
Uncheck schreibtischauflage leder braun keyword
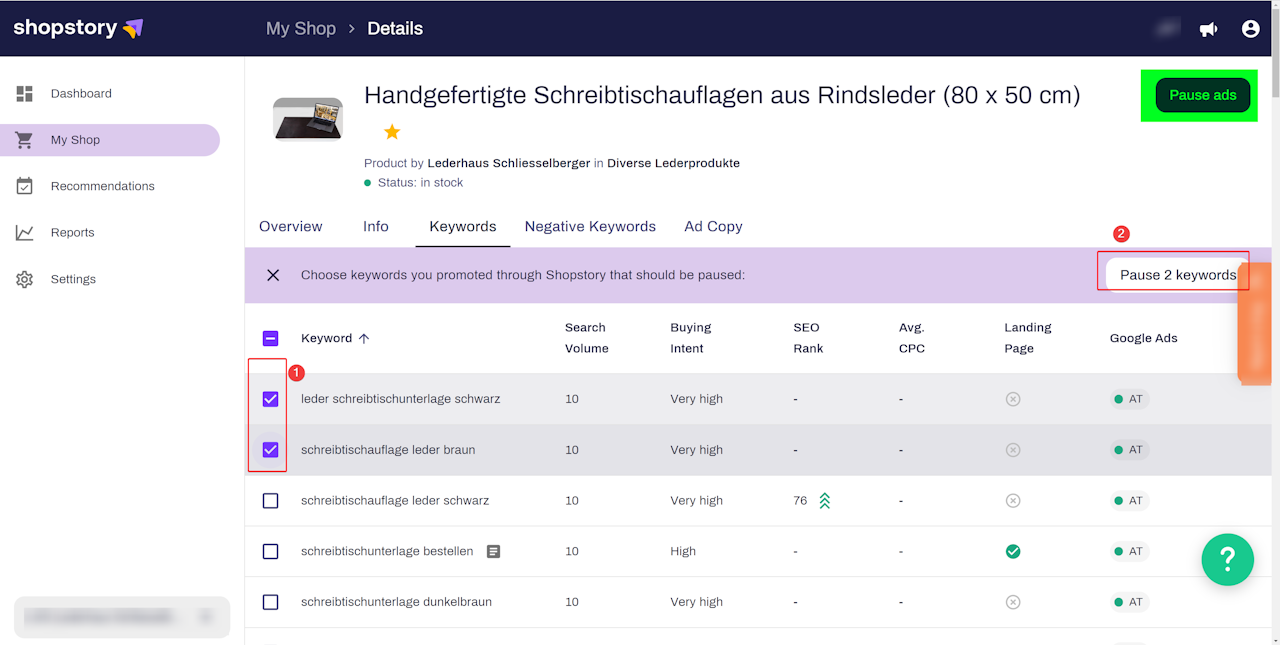click(x=270, y=450)
